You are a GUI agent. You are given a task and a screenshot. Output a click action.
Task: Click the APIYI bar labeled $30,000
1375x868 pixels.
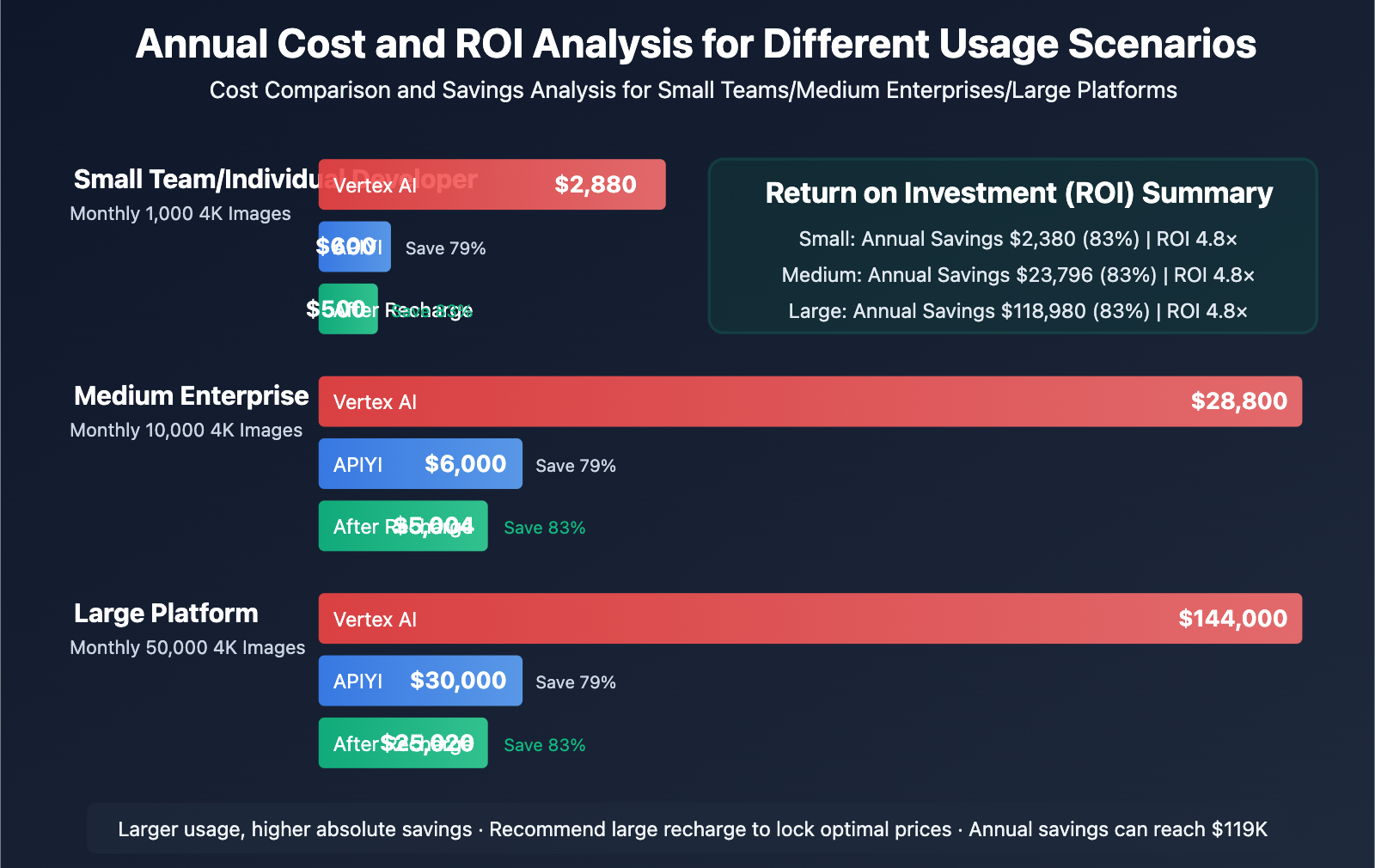pos(419,681)
